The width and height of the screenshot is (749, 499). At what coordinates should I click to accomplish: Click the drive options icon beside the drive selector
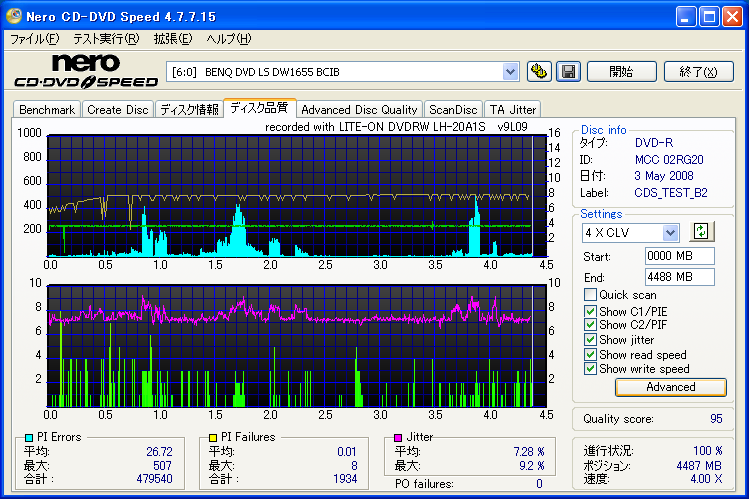[539, 71]
